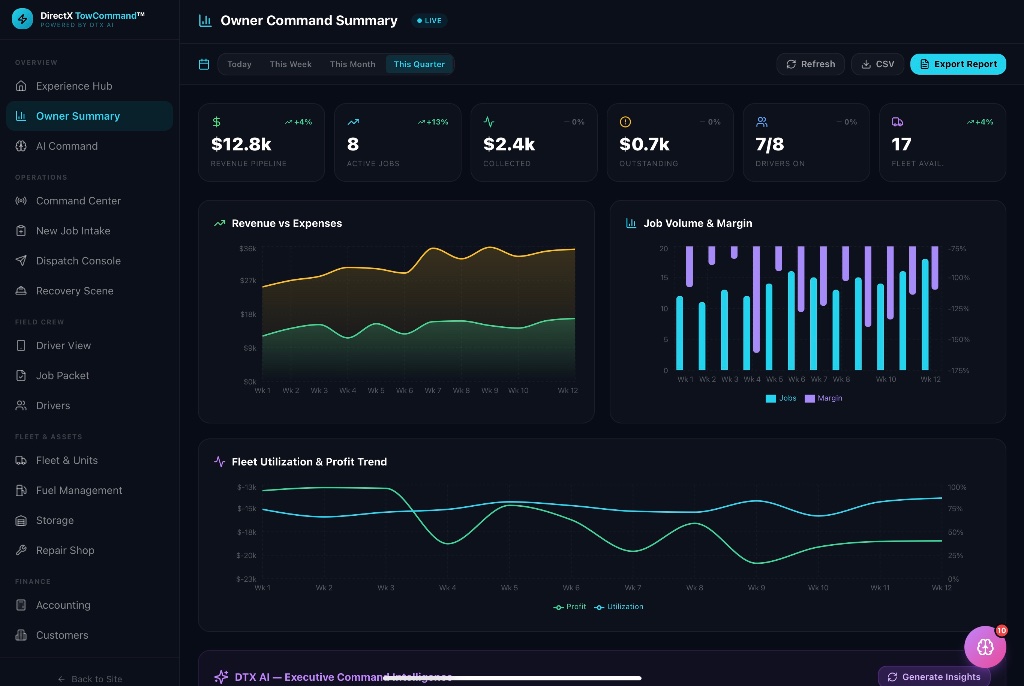This screenshot has width=1024, height=686.
Task: Click the header bar-chart icon beside title
Action: pos(205,20)
